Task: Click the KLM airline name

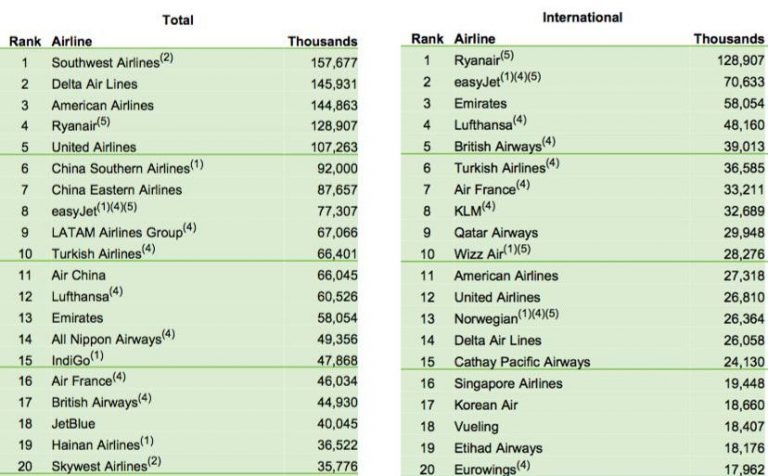Action: click(x=469, y=211)
